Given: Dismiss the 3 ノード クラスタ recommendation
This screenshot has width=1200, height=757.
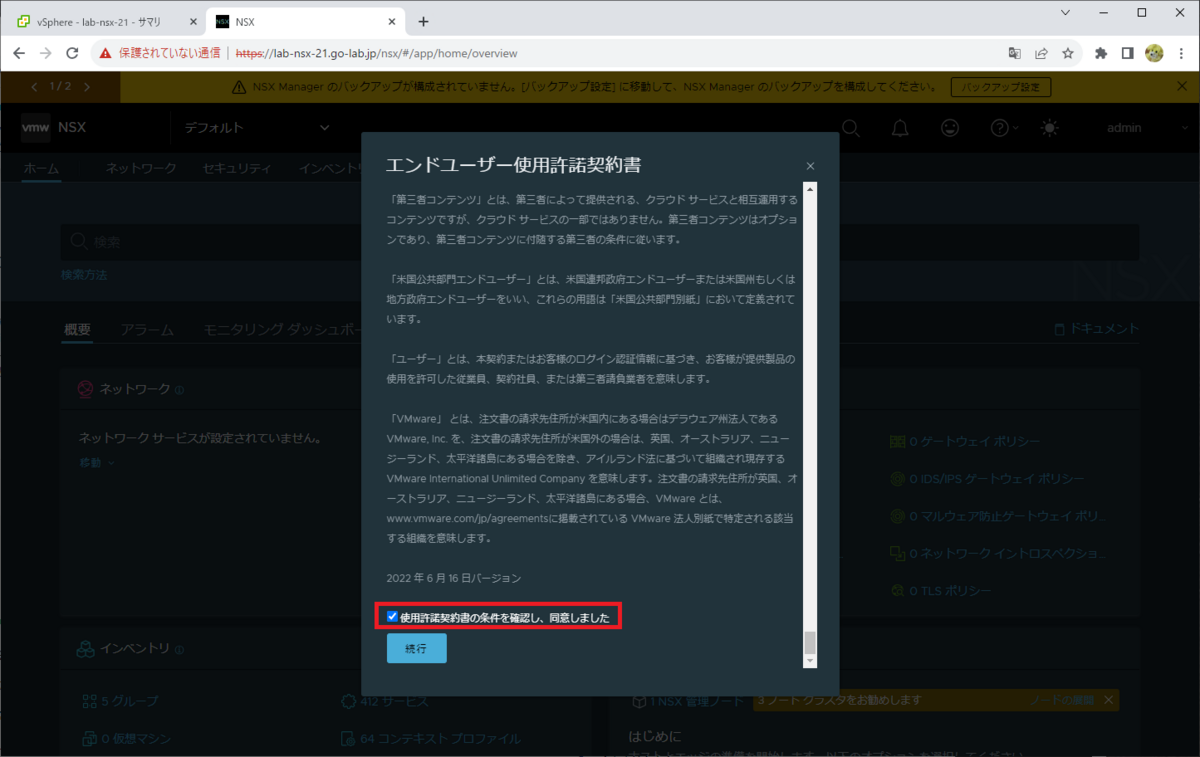Looking at the screenshot, I should click(1108, 700).
